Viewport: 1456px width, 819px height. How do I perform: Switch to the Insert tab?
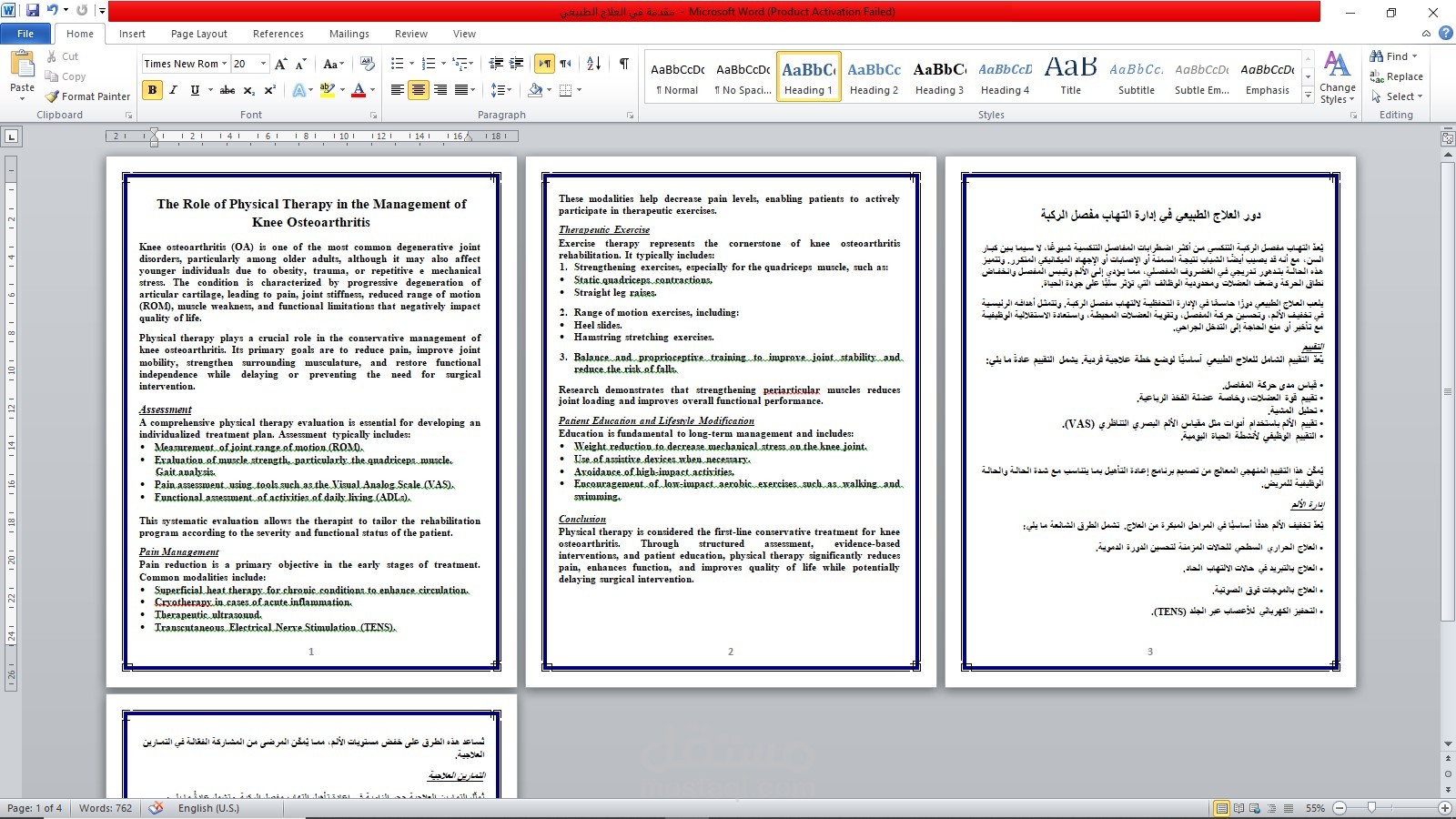click(132, 34)
